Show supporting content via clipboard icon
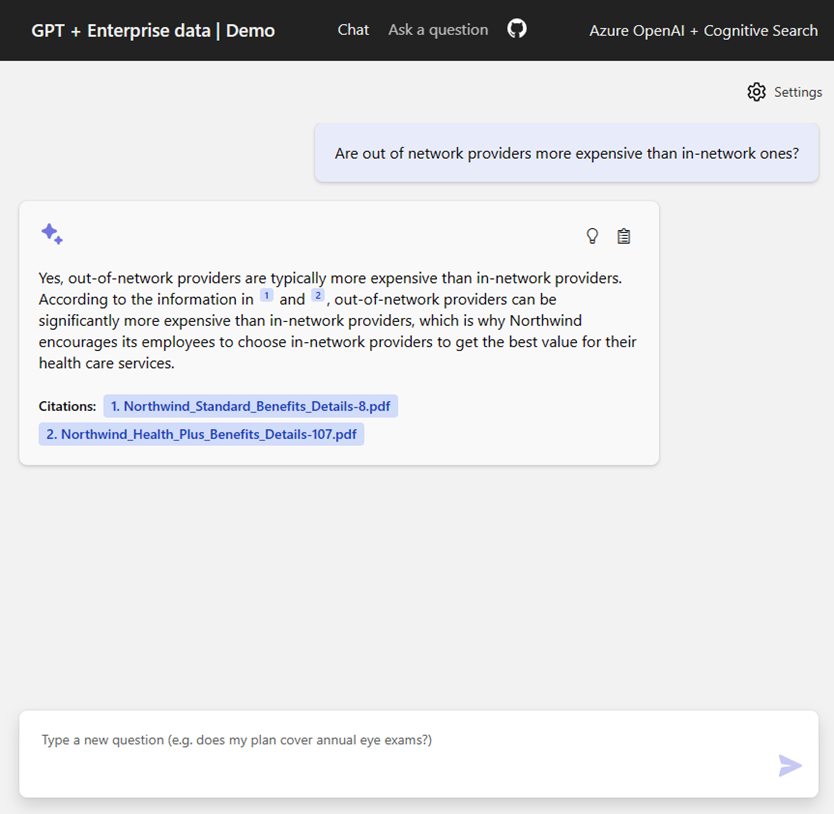 pos(624,236)
